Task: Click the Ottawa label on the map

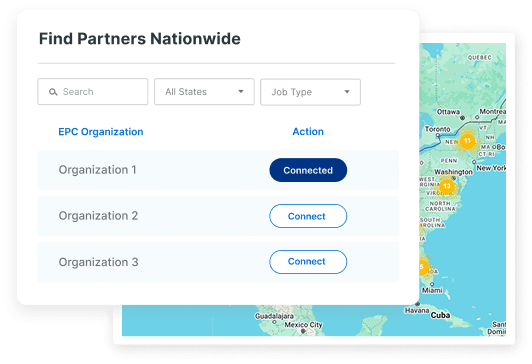Action: 448,112
